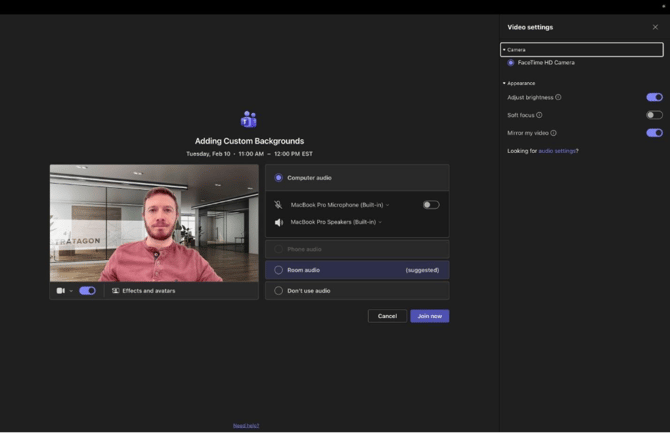Select Don't use audio radio option
The height and width of the screenshot is (433, 670).
click(x=278, y=291)
